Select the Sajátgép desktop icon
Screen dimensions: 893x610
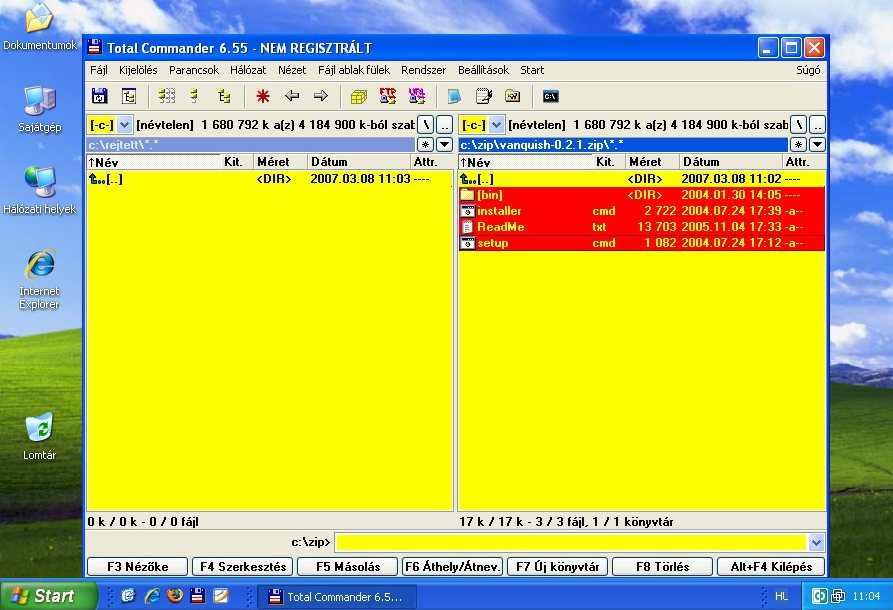[39, 101]
